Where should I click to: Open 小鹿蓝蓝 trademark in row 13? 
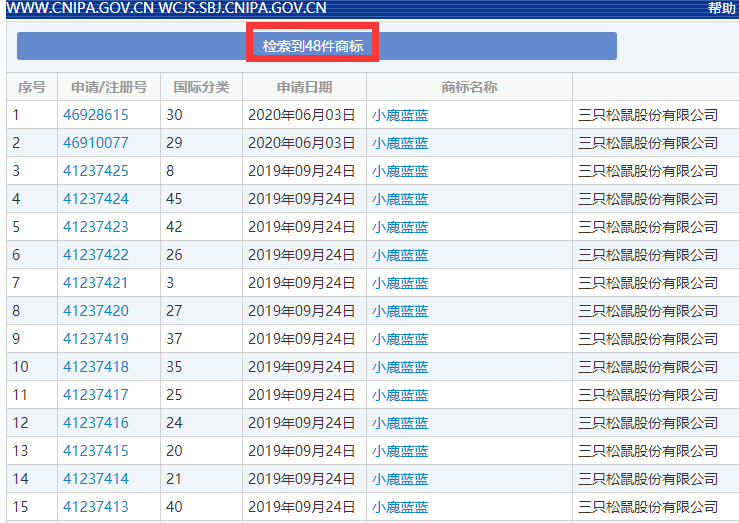(x=400, y=451)
